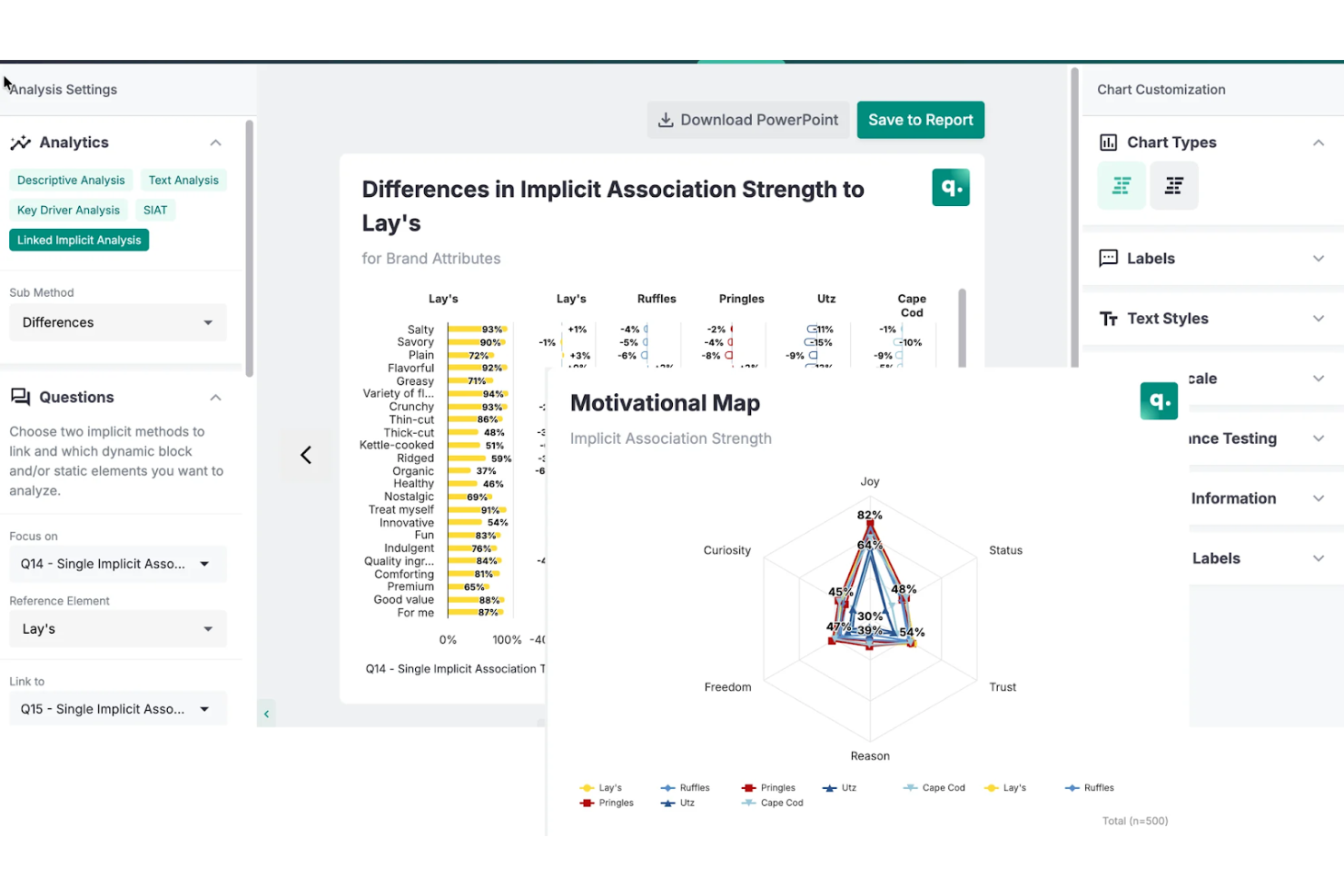The image size is (1344, 896).
Task: Click the Download PowerPoint button
Action: [748, 120]
